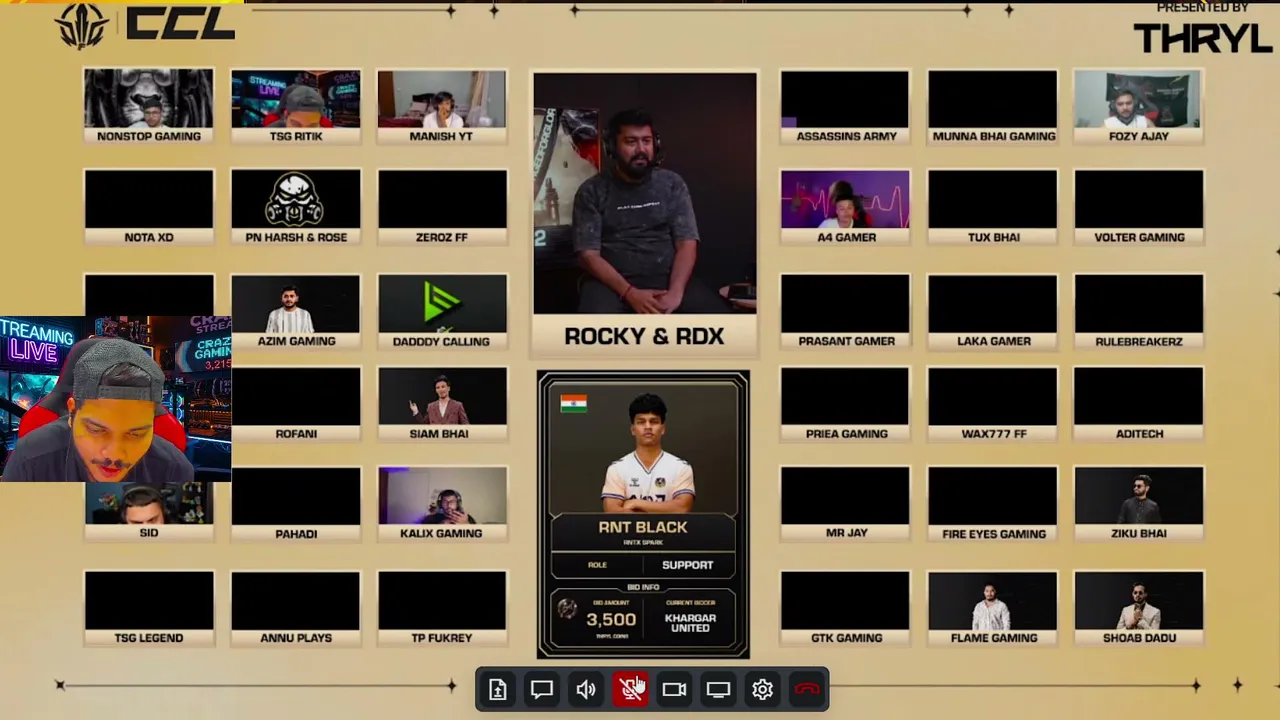
Task: Select the PN Harsh & Rose tile
Action: point(296,207)
